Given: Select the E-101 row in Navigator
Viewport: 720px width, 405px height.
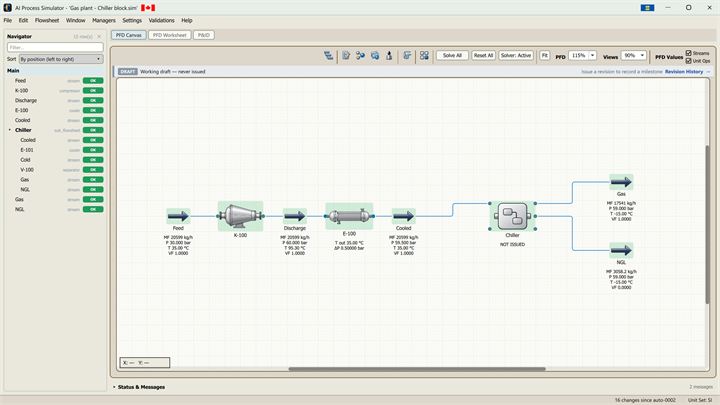Looking at the screenshot, I should [55, 150].
